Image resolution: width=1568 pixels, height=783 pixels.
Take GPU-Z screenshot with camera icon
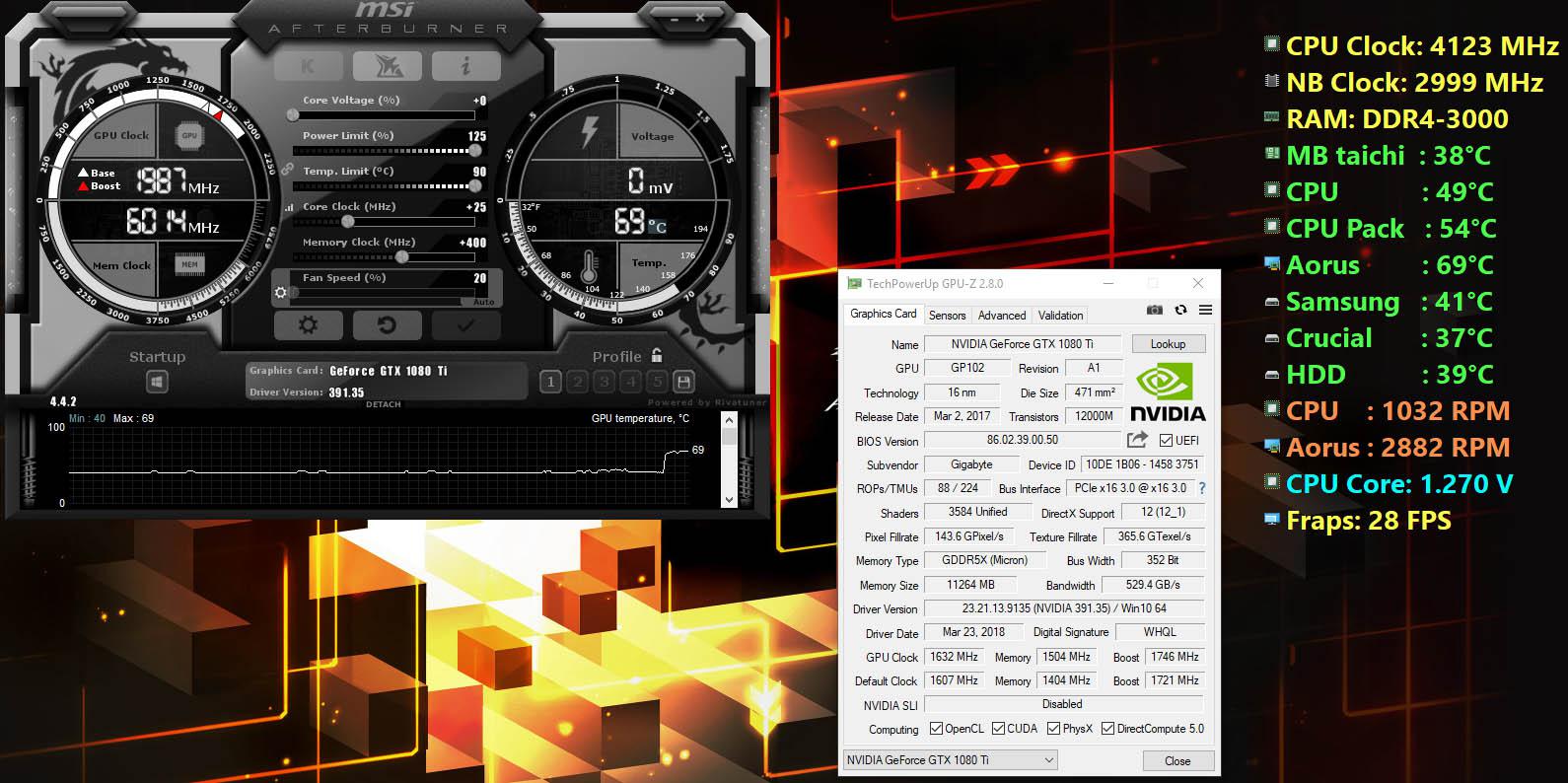[1155, 311]
